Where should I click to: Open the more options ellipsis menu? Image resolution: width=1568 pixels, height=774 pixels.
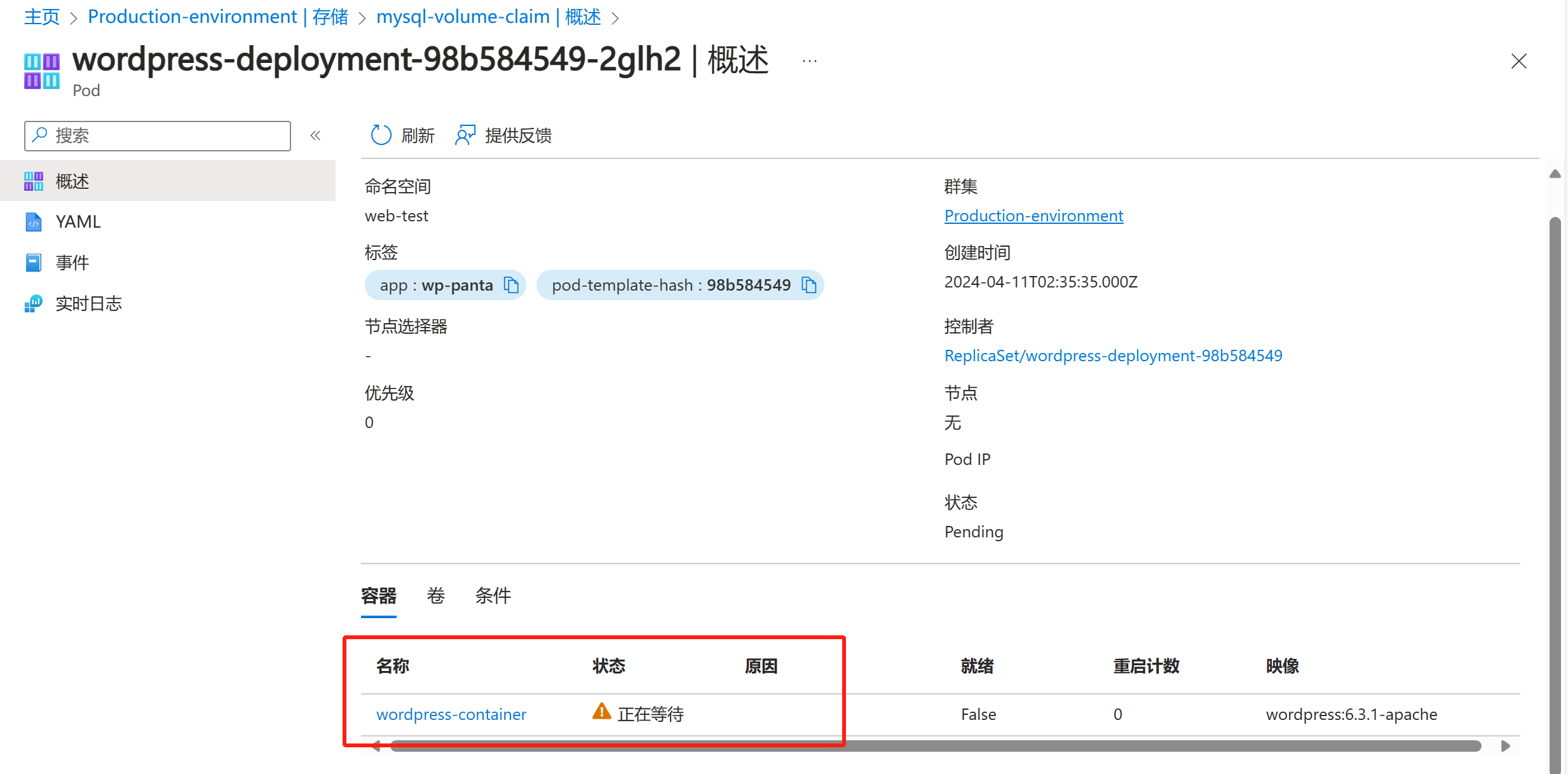[809, 61]
